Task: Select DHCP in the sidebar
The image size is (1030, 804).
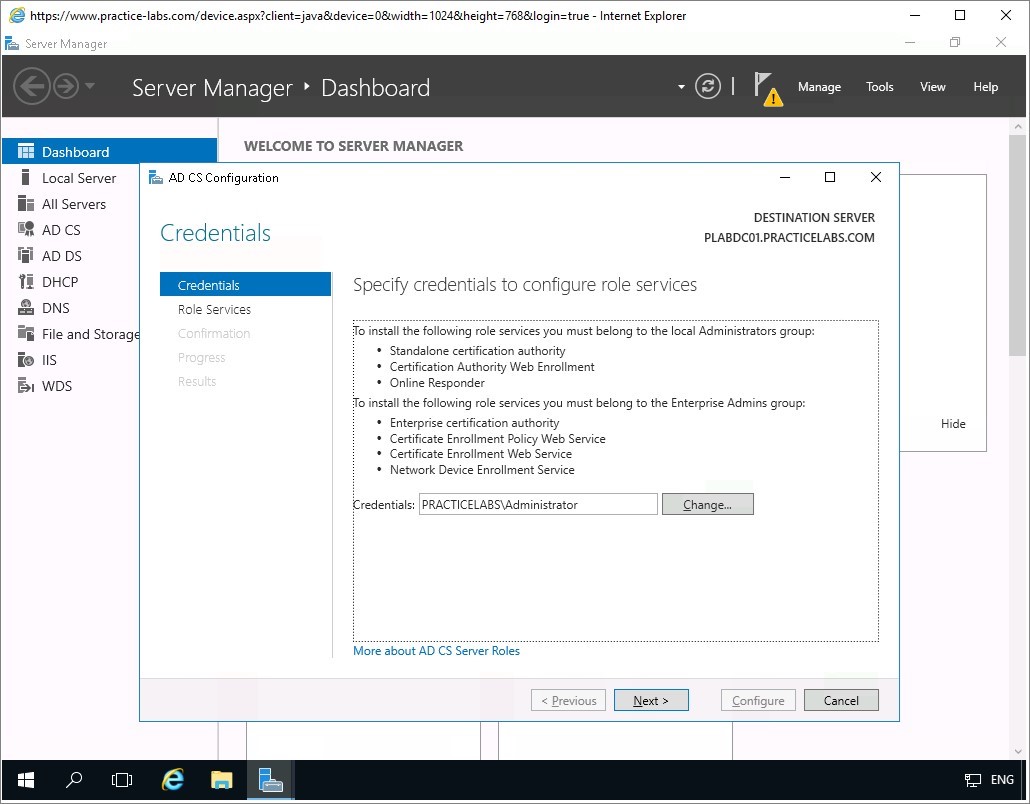Action: (60, 282)
